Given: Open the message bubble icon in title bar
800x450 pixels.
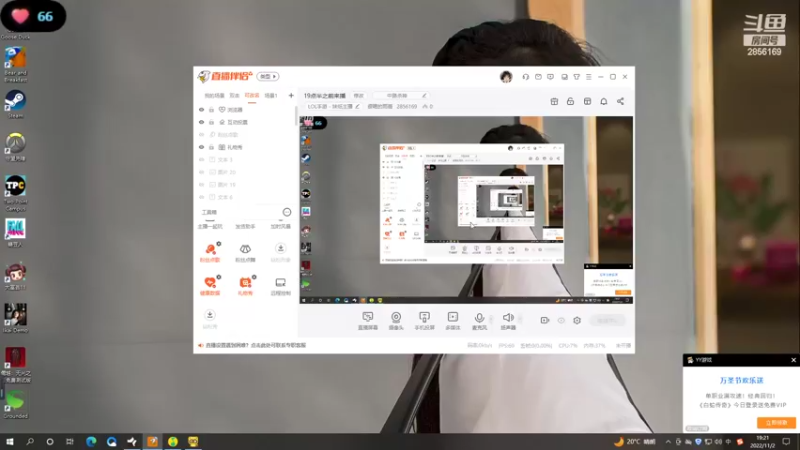Looking at the screenshot, I should tap(551, 77).
